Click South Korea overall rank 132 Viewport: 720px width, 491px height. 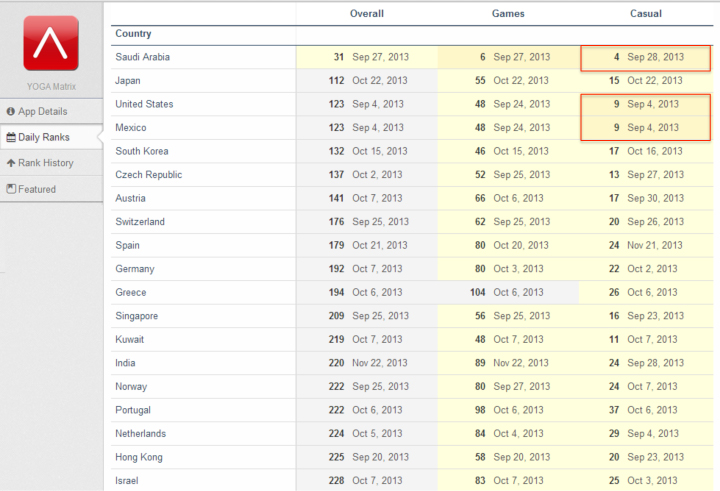337,151
